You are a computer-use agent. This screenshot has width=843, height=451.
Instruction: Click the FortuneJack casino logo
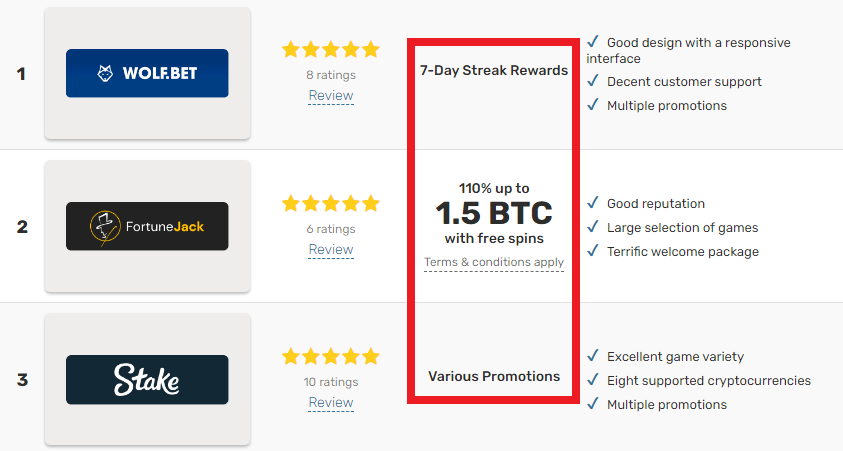click(147, 226)
